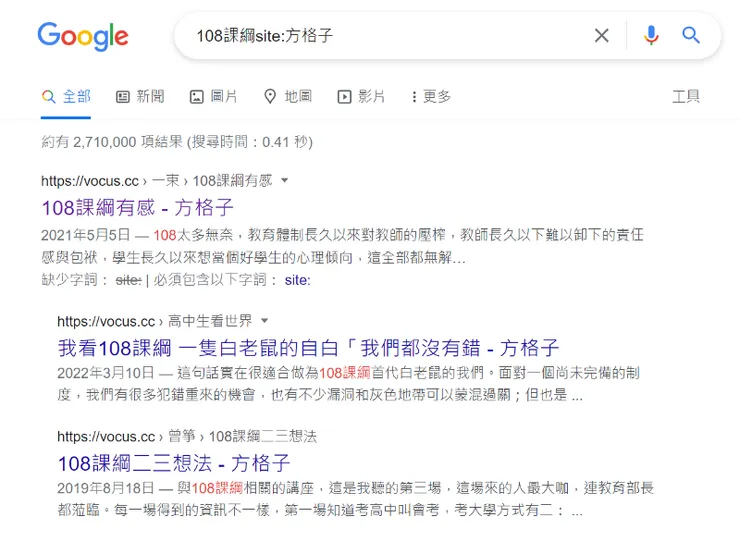Viewport: 740px width, 541px height.
Task: Start voice search with the microphone icon
Action: click(x=651, y=35)
